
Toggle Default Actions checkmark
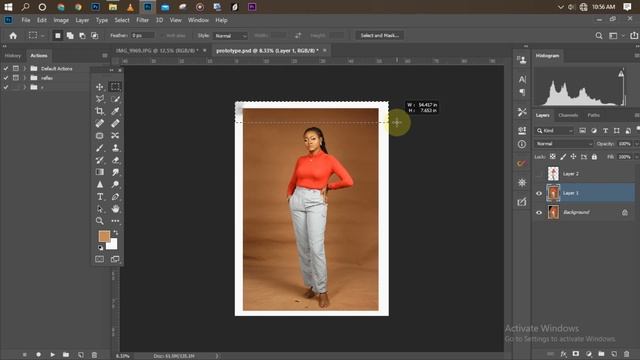point(6,68)
